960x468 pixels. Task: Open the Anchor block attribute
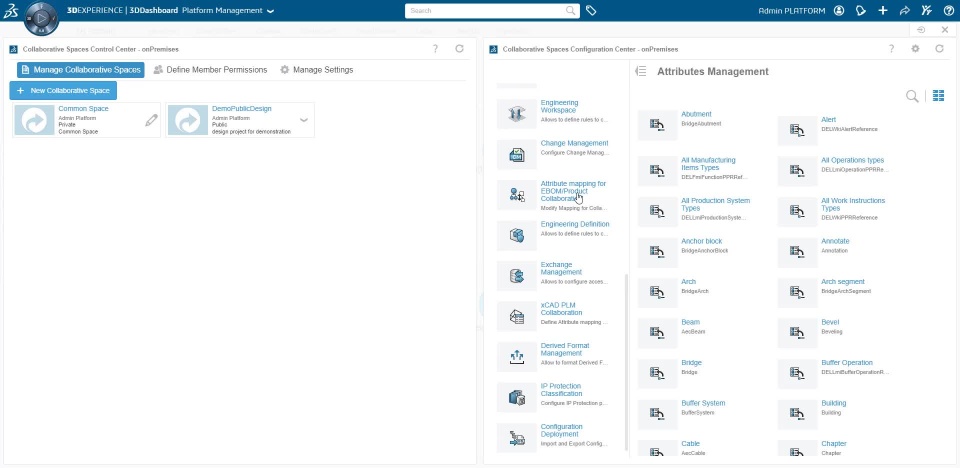click(702, 241)
